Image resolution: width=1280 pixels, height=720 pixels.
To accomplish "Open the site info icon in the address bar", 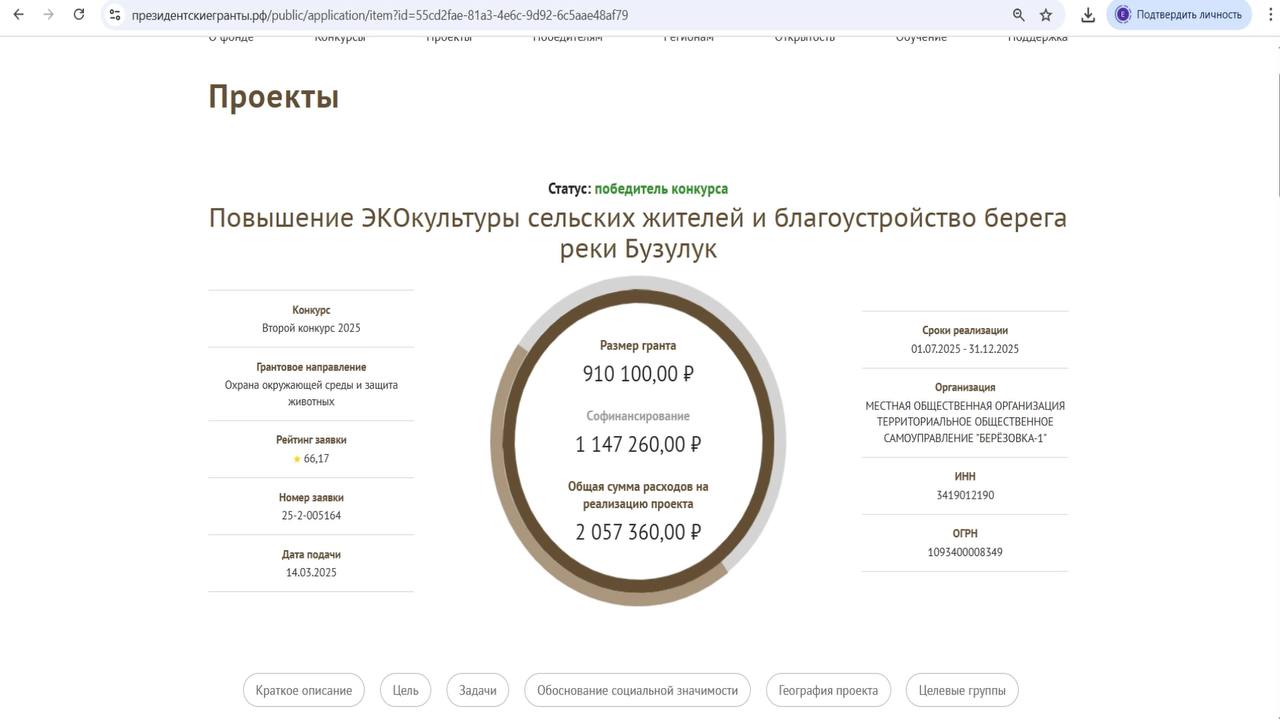I will [x=115, y=15].
